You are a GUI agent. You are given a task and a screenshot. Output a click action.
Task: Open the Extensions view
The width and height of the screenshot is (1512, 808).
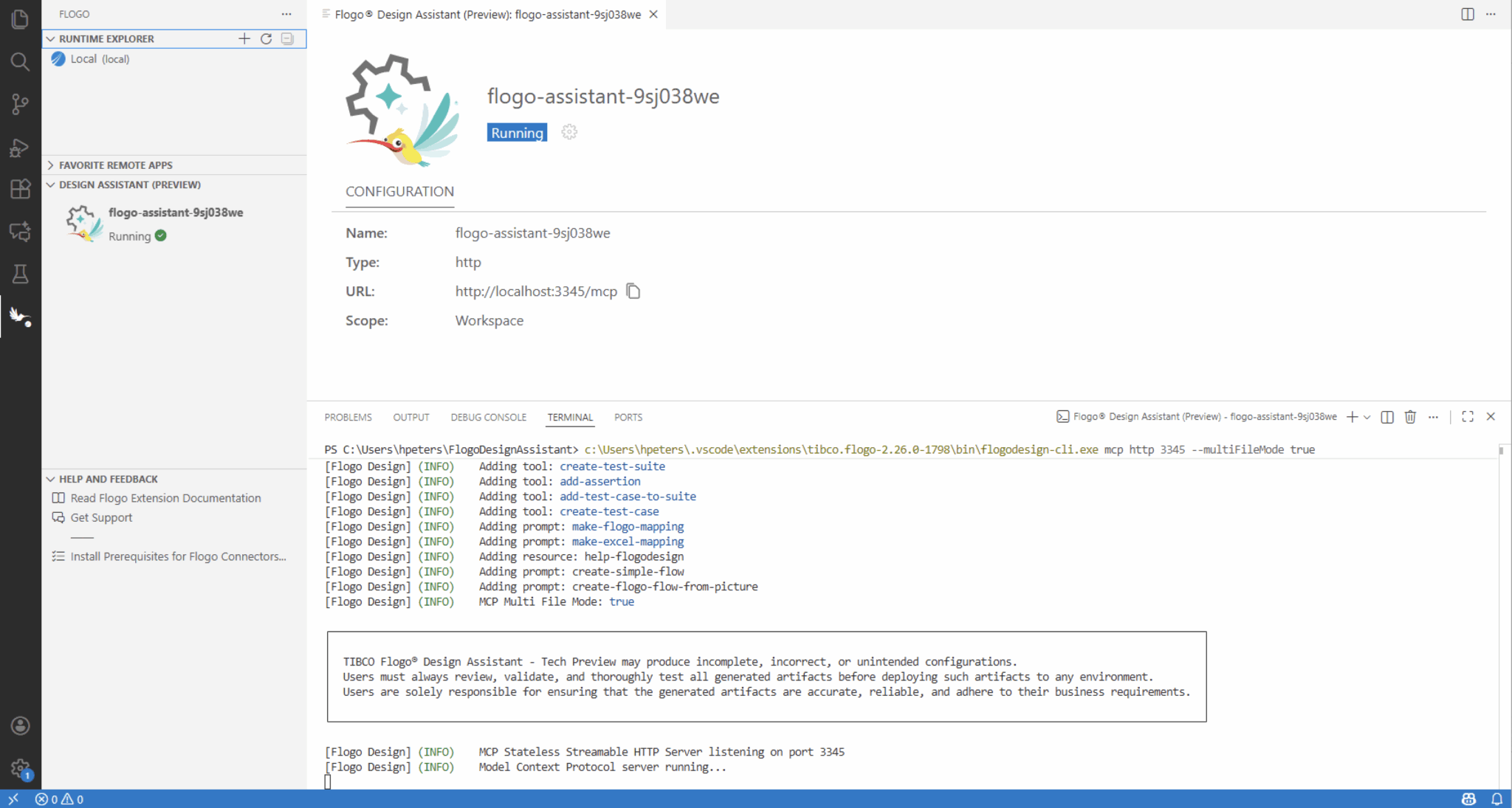click(20, 189)
